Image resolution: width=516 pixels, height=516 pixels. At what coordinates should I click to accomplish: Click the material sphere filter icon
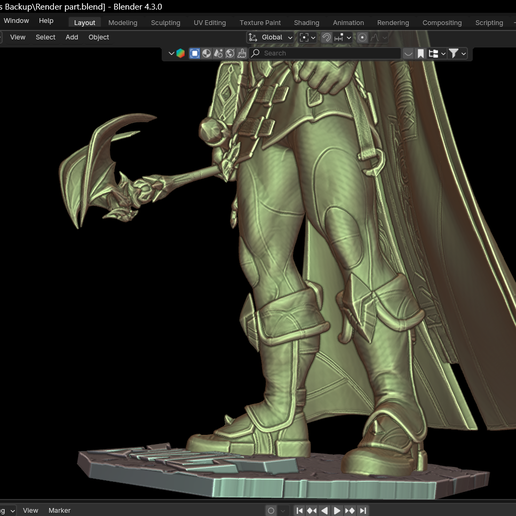206,53
